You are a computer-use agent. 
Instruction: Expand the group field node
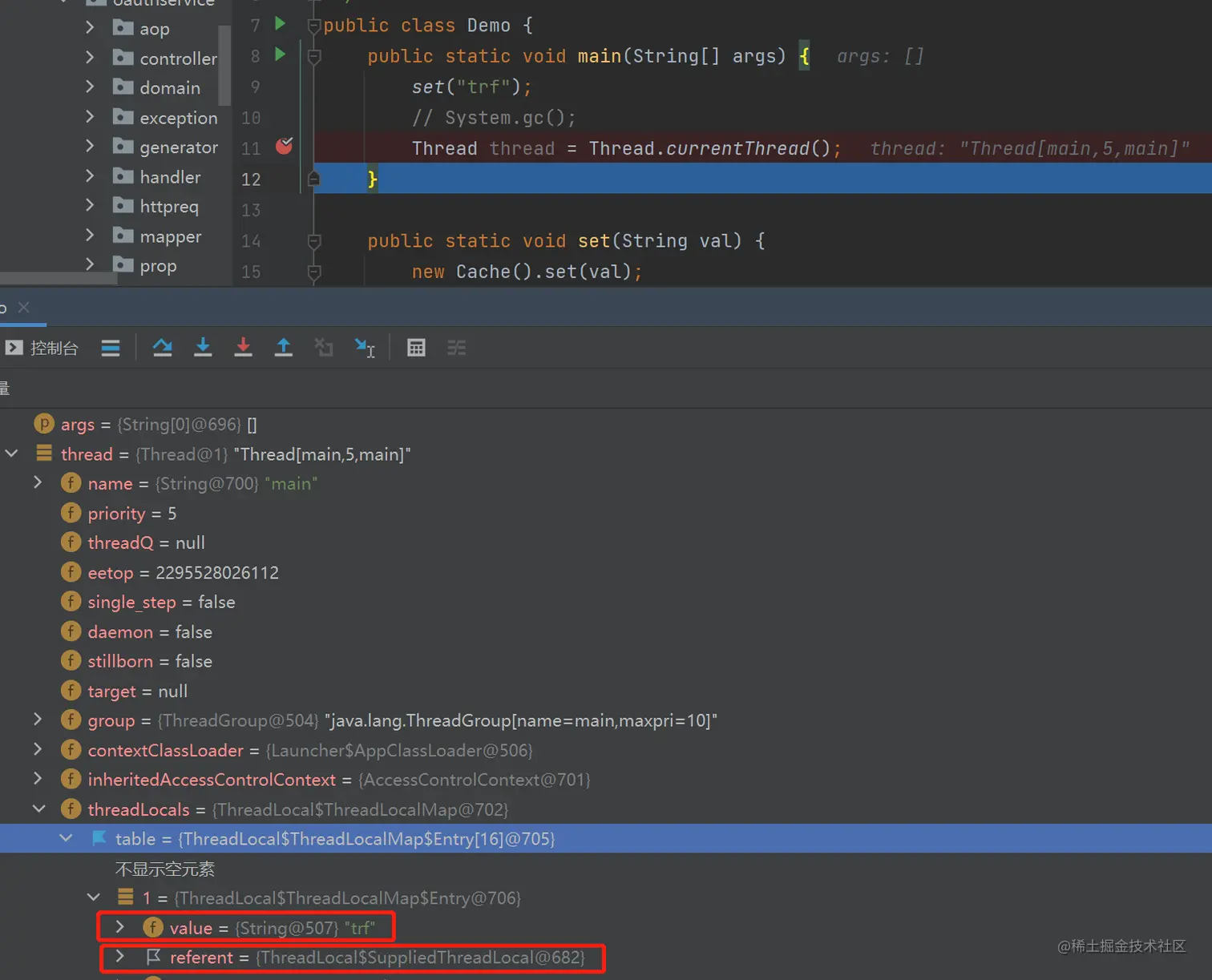38,720
